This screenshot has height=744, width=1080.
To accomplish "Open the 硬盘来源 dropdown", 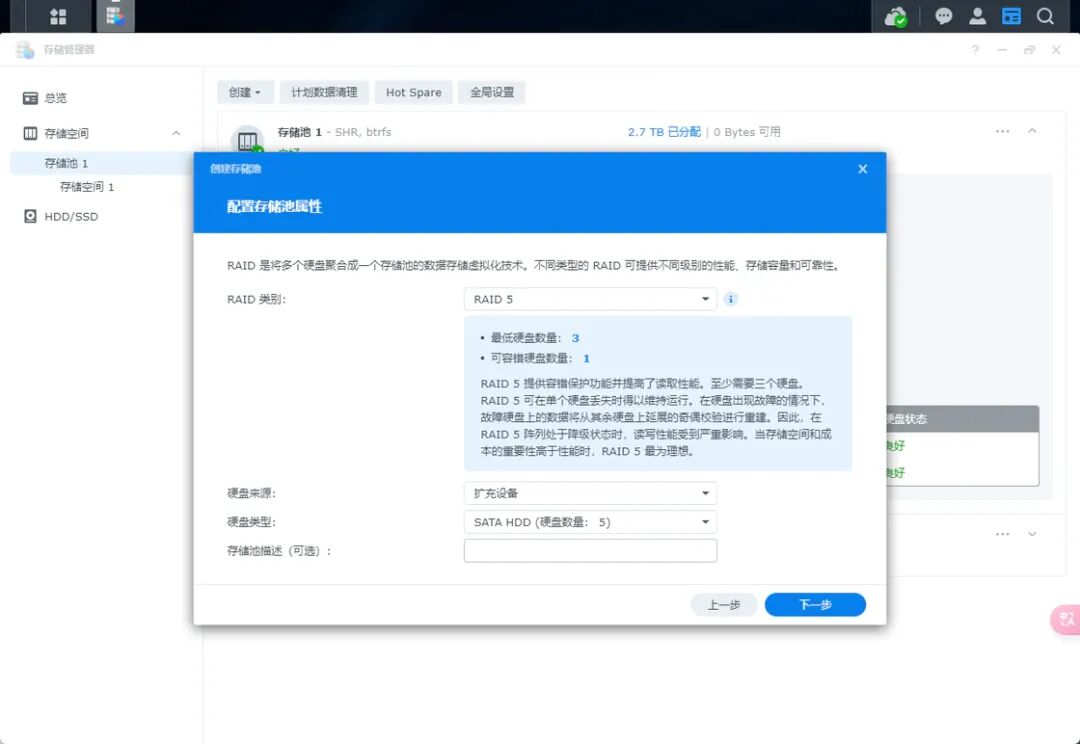I will pyautogui.click(x=590, y=493).
